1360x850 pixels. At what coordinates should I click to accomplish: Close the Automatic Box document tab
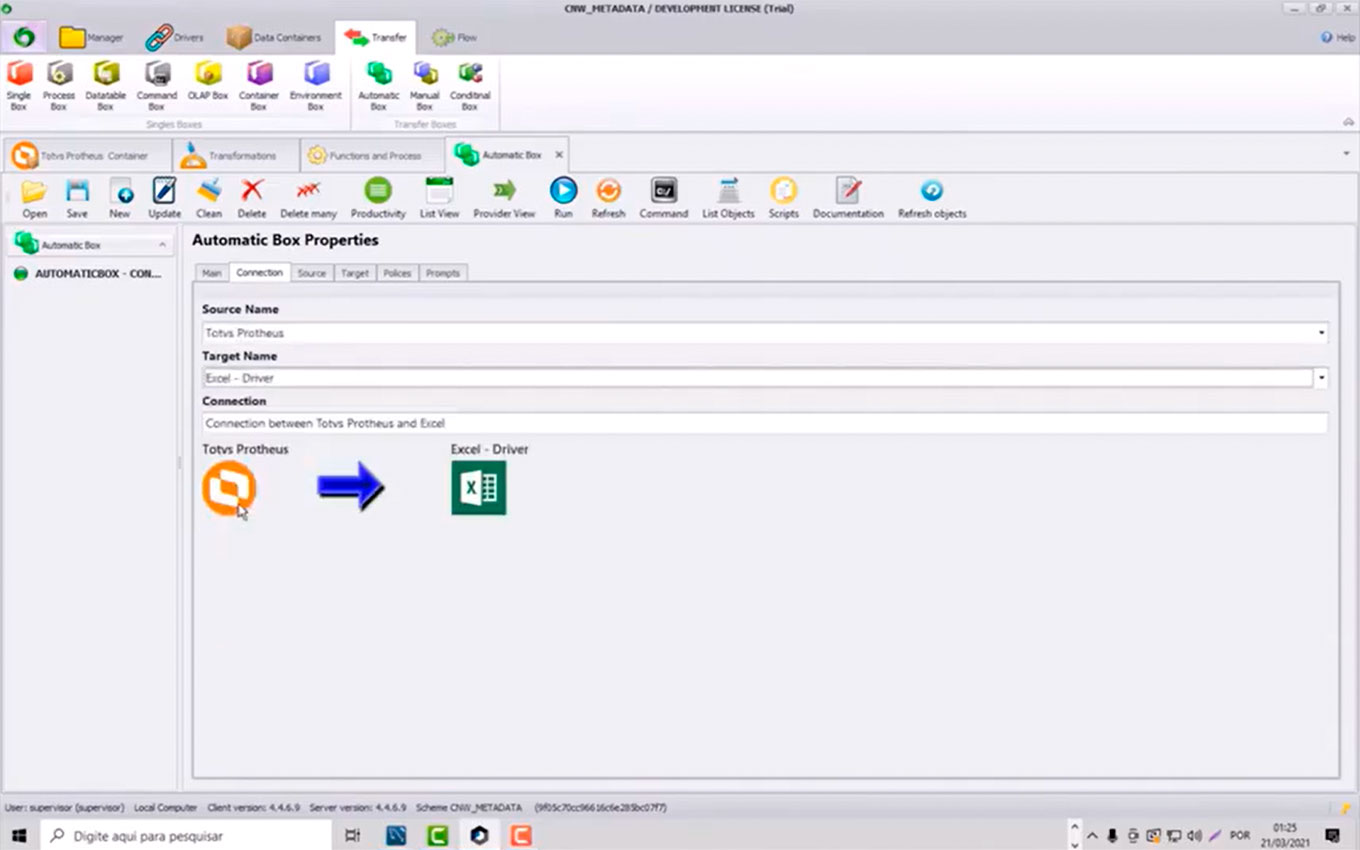pyautogui.click(x=559, y=155)
